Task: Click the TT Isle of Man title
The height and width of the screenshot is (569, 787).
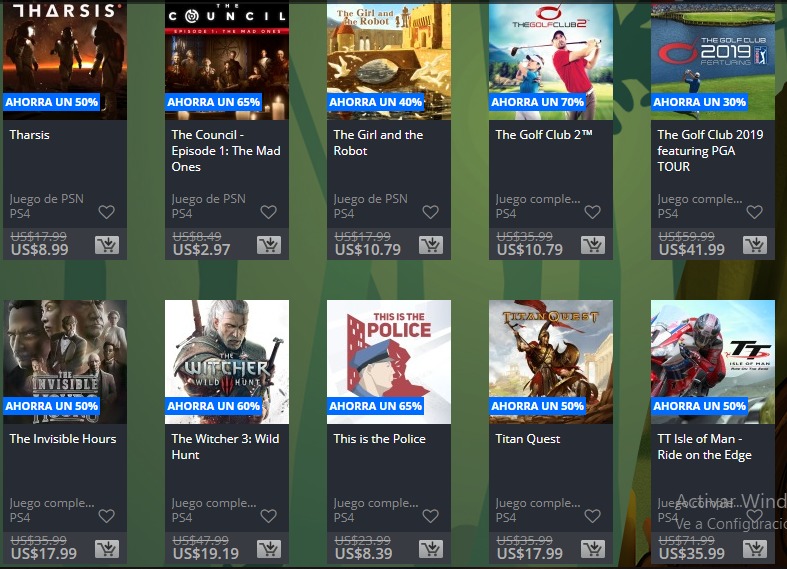Action: coord(704,446)
